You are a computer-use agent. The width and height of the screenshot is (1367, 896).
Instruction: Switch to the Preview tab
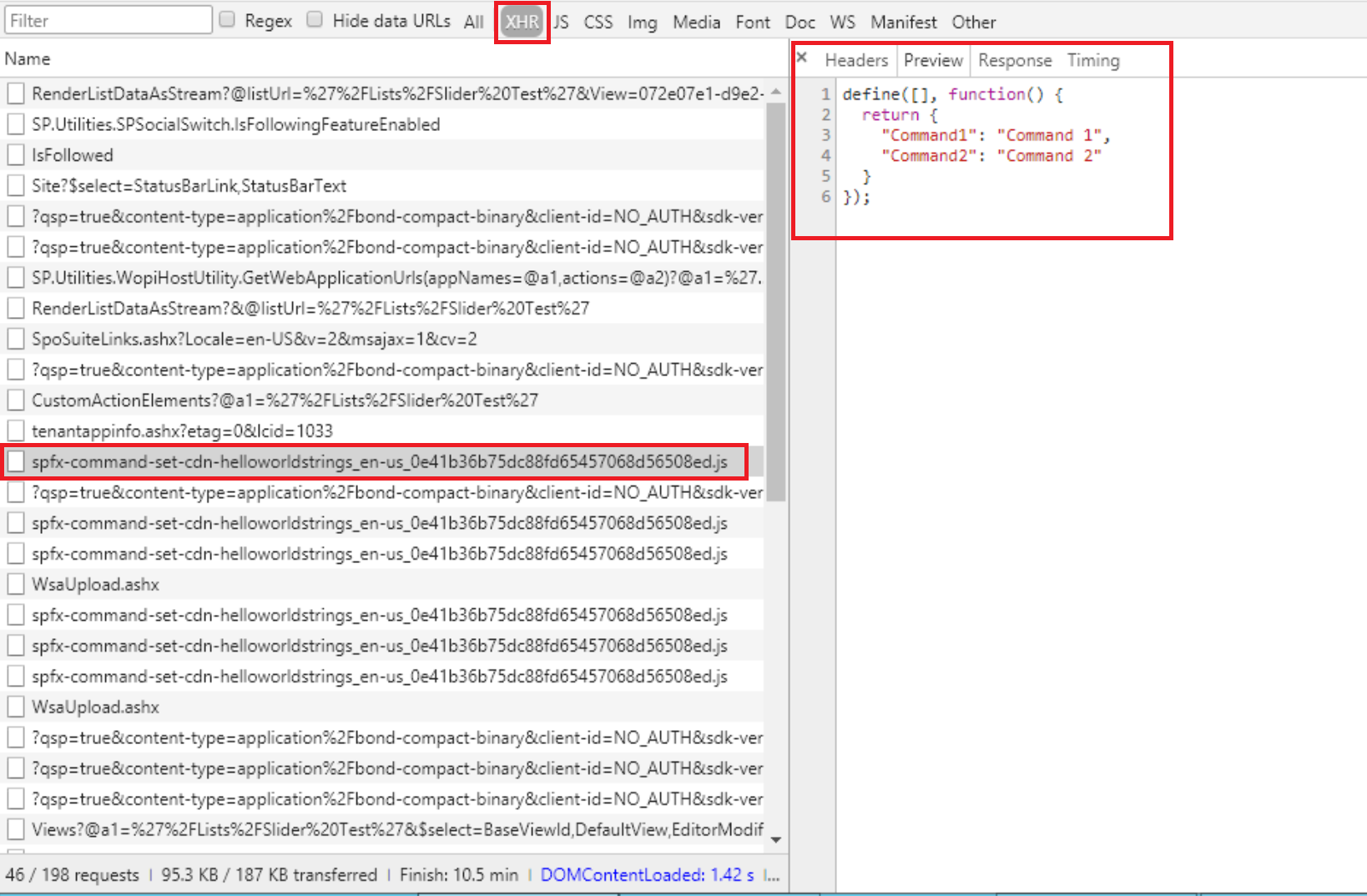click(x=932, y=60)
